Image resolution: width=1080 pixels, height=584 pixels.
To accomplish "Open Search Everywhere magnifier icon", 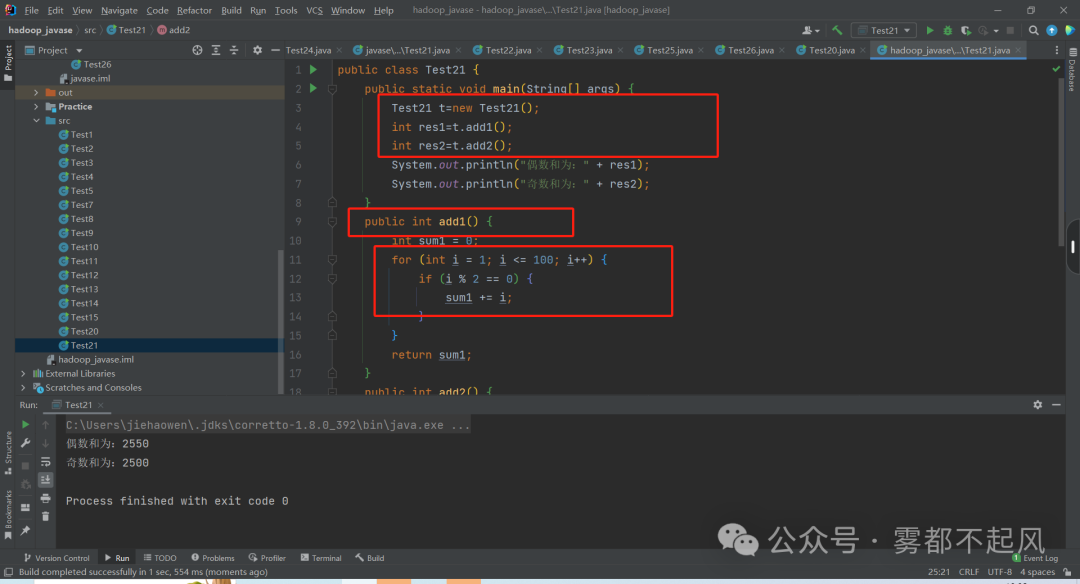I will click(1033, 30).
